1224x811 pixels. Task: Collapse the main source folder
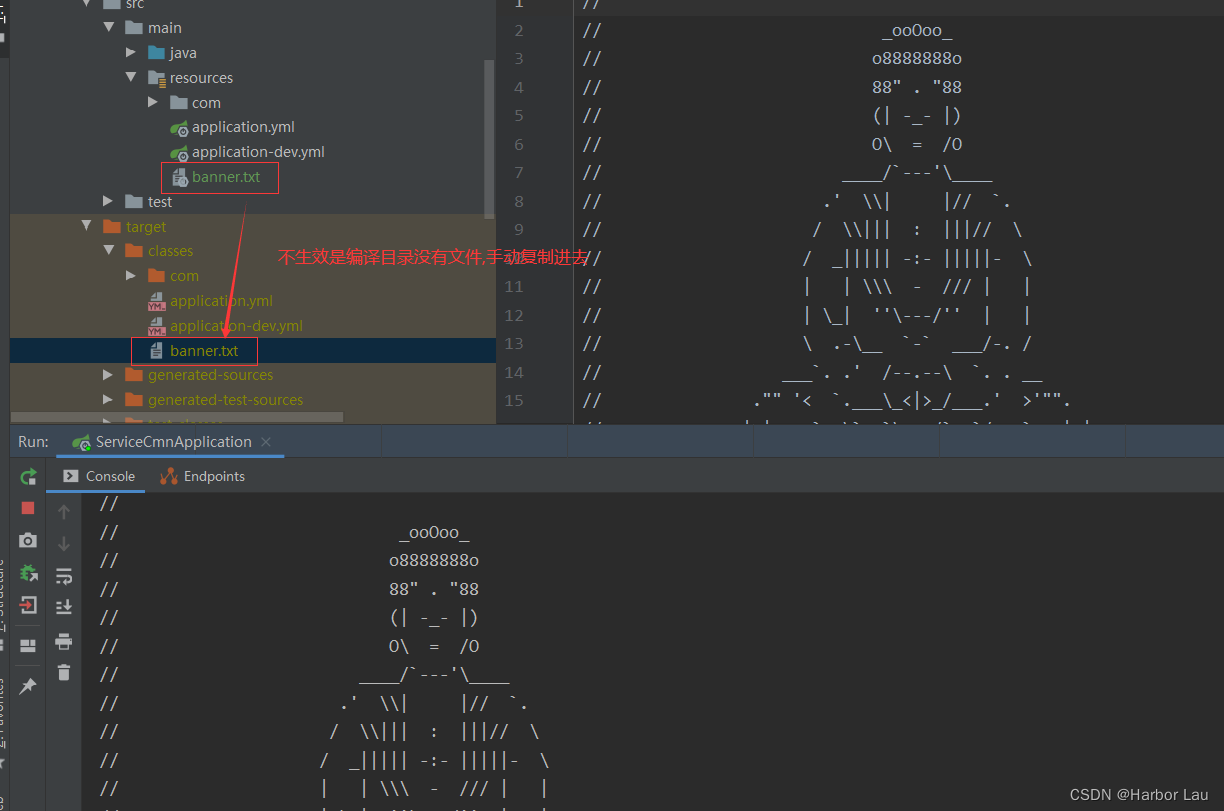pyautogui.click(x=108, y=27)
